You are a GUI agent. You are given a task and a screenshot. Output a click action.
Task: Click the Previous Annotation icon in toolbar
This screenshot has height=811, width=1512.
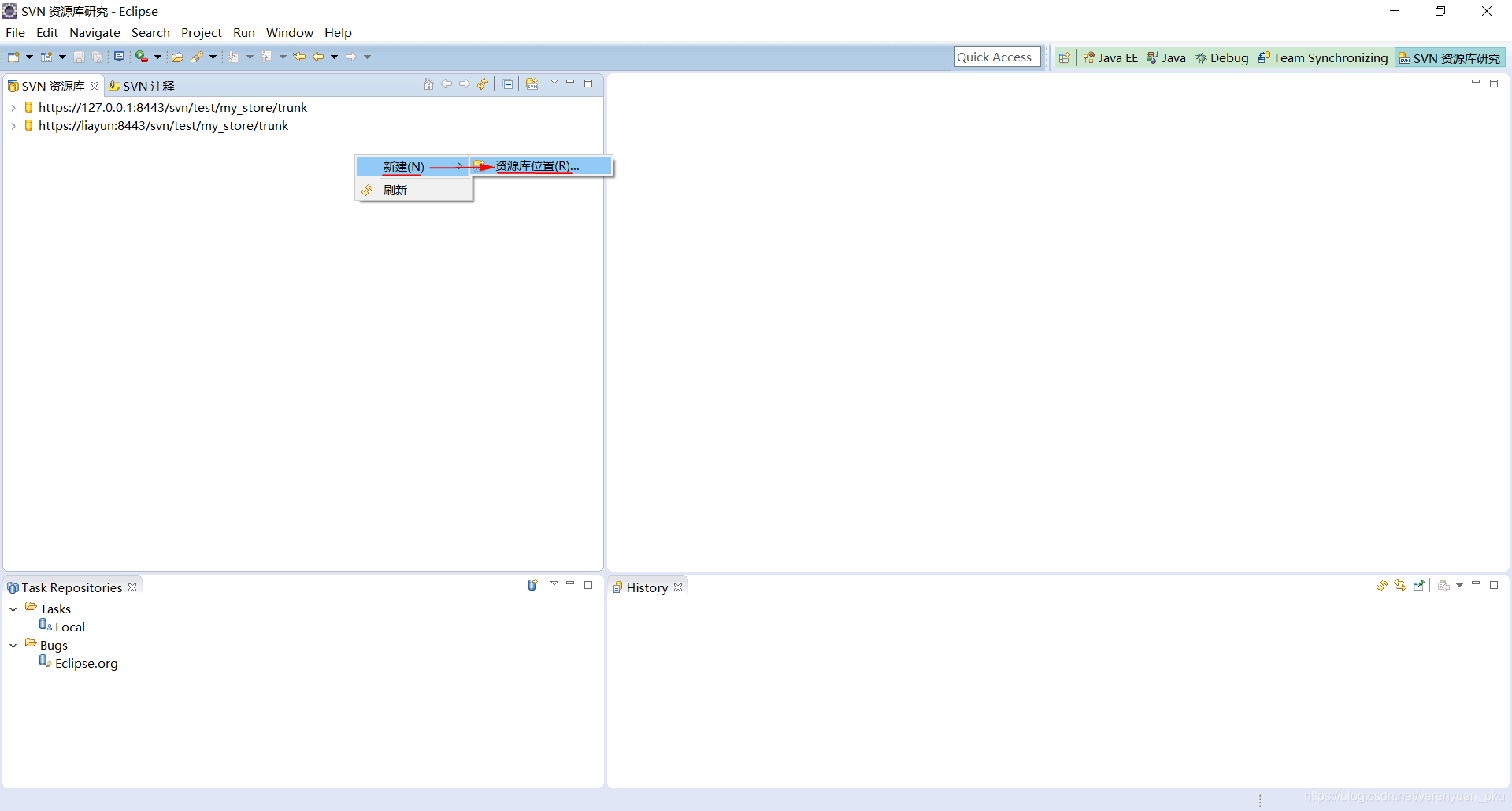[x=267, y=57]
